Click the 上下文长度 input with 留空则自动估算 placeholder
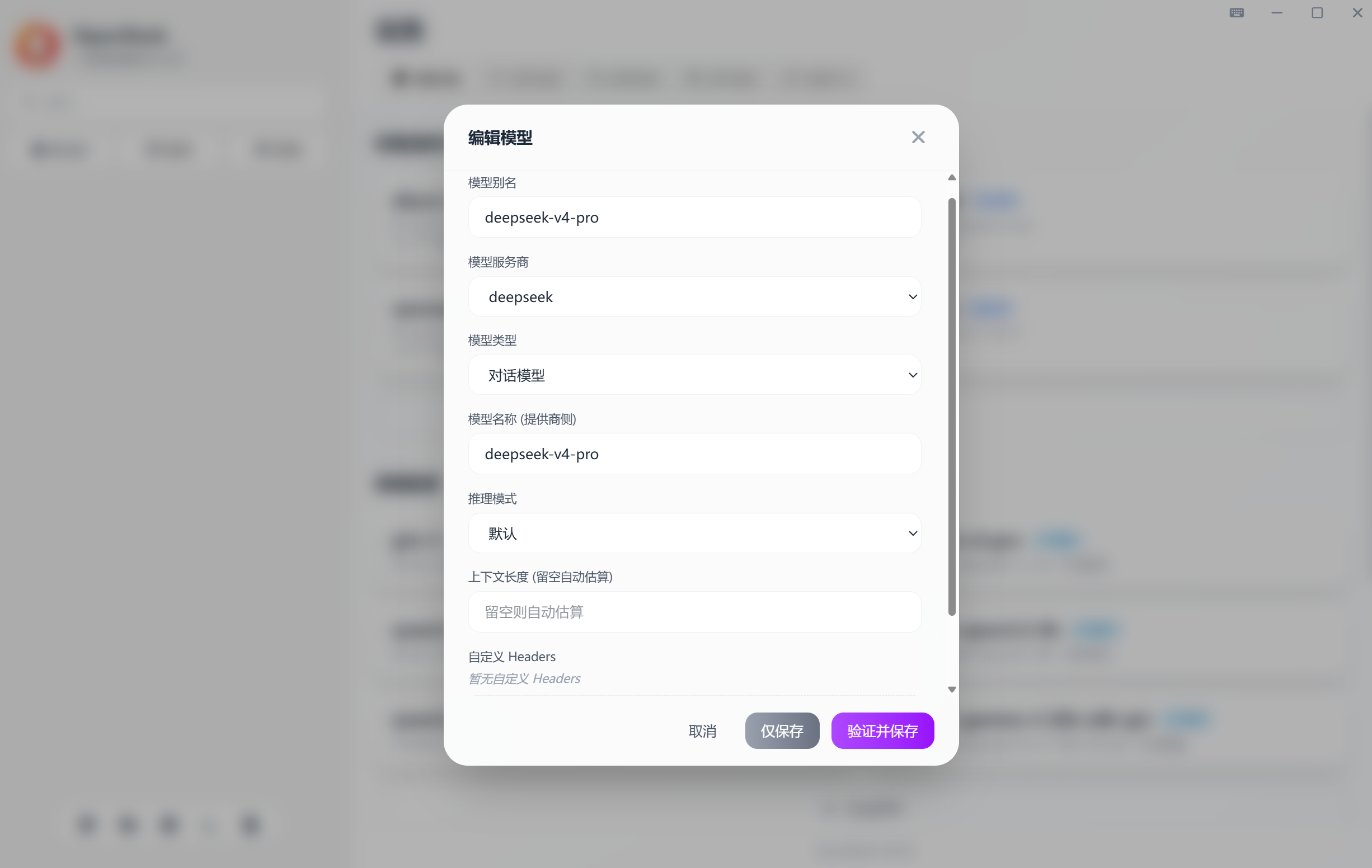Viewport: 1372px width, 868px height. [694, 612]
